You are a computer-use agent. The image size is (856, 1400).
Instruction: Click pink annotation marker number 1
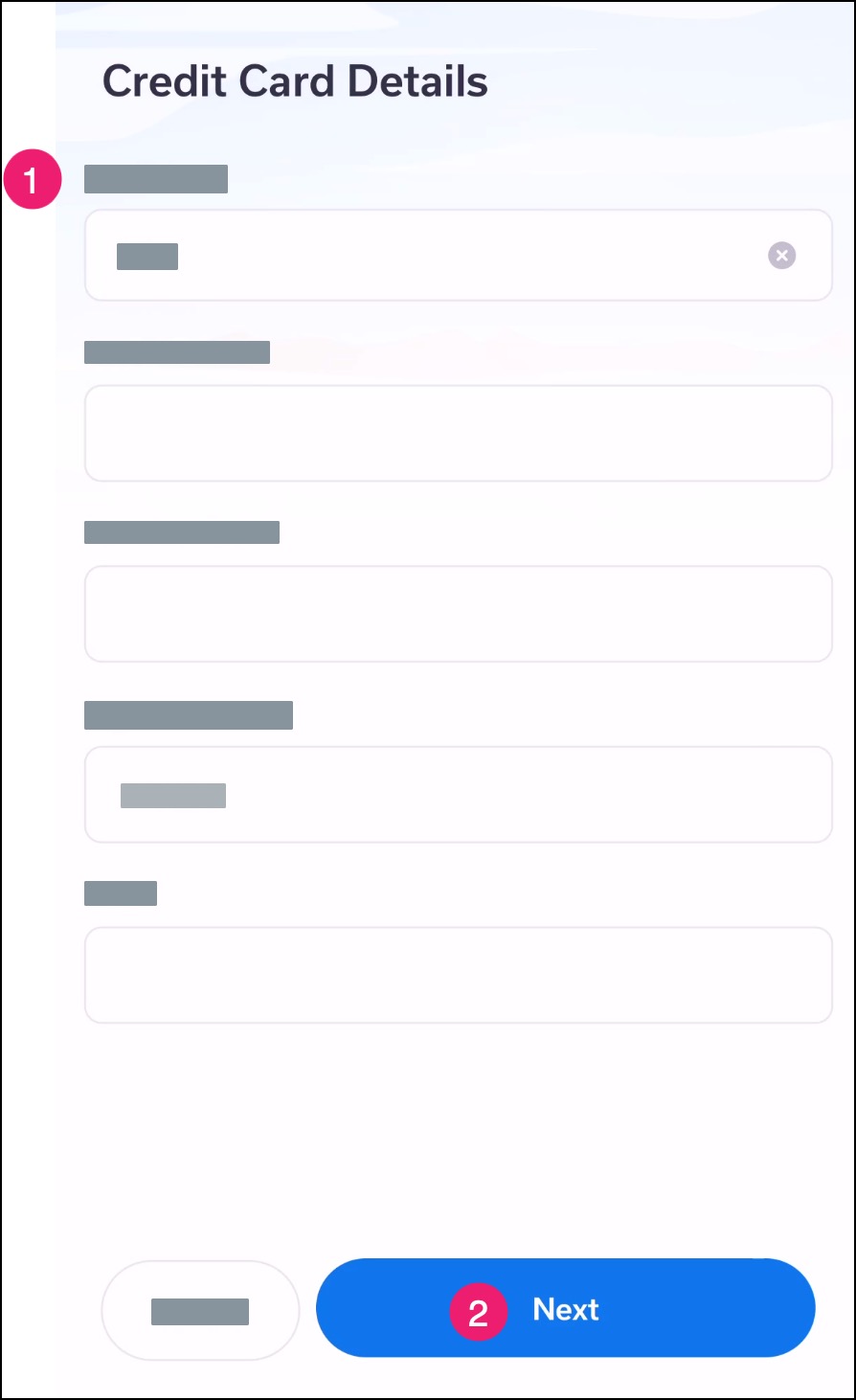(32, 180)
